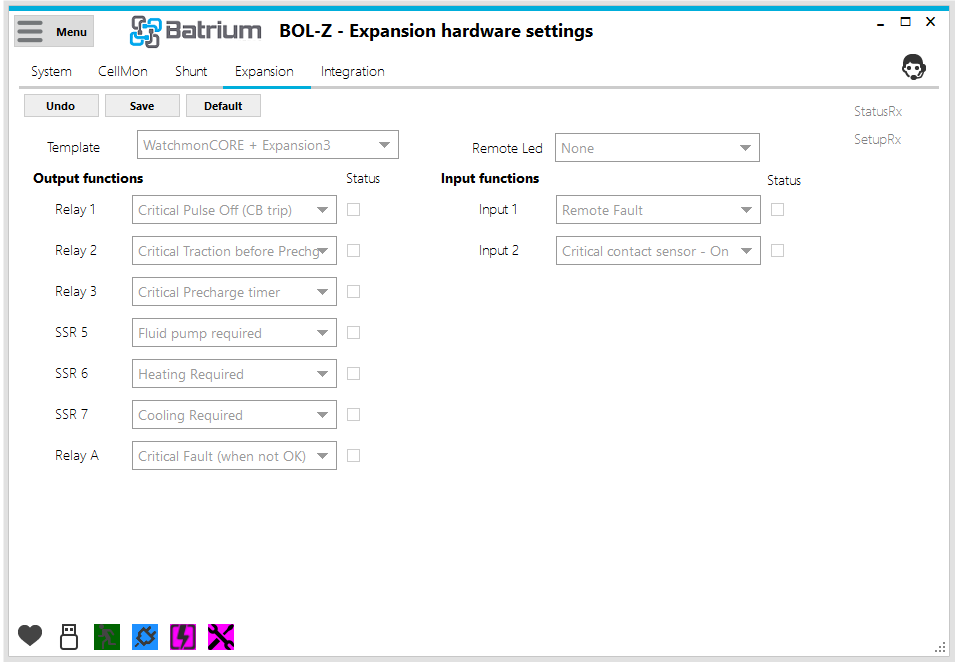Click the Save button

pos(142,106)
